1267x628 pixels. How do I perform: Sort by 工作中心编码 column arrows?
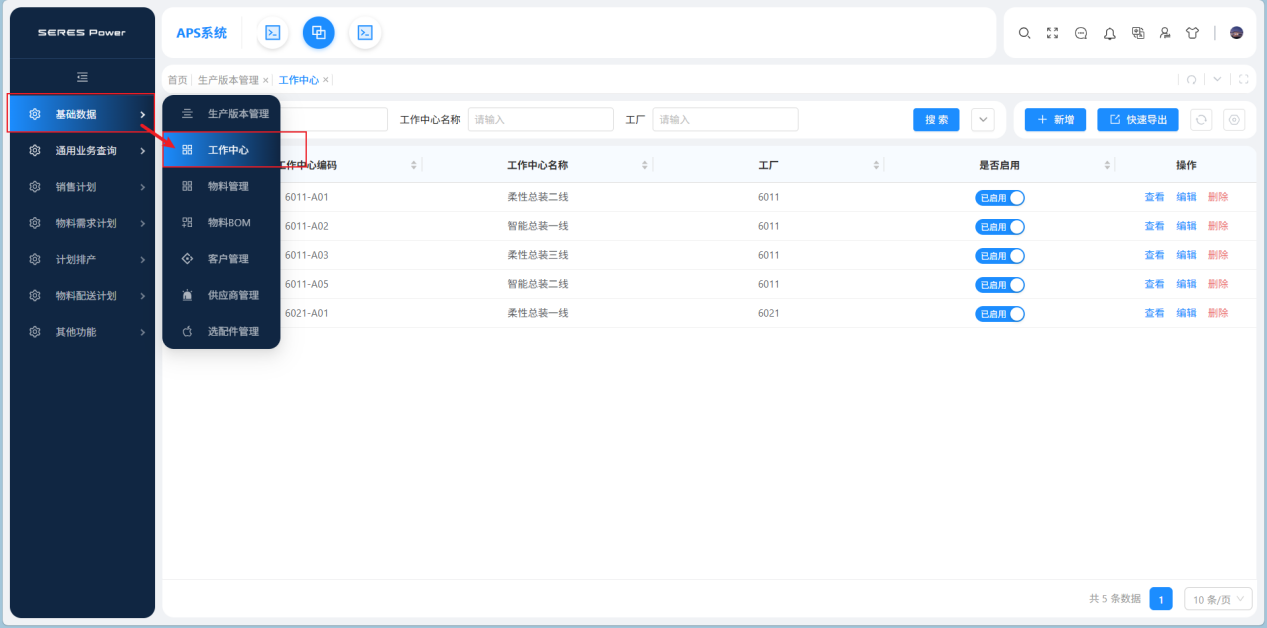click(x=414, y=165)
